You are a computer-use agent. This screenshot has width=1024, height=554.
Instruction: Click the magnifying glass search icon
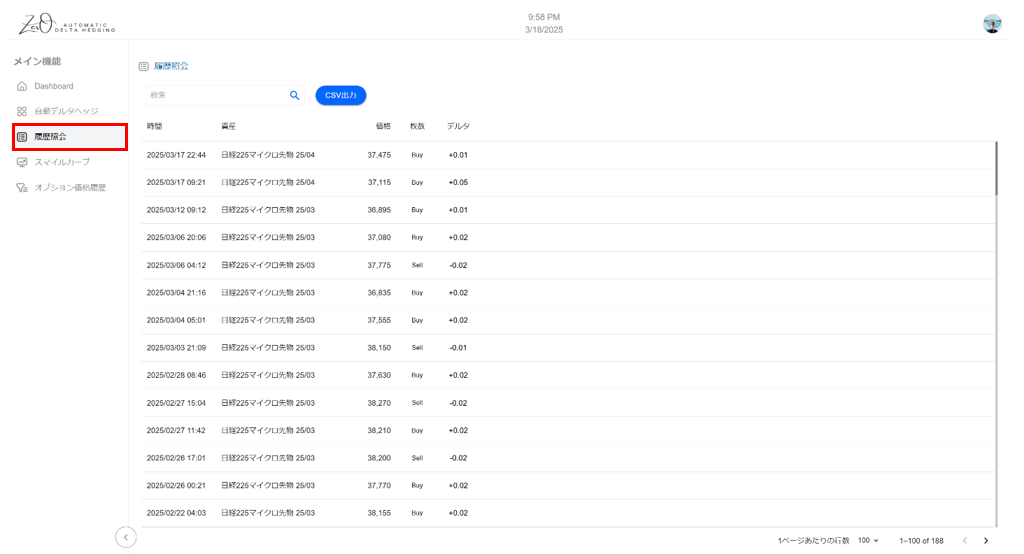pos(295,95)
